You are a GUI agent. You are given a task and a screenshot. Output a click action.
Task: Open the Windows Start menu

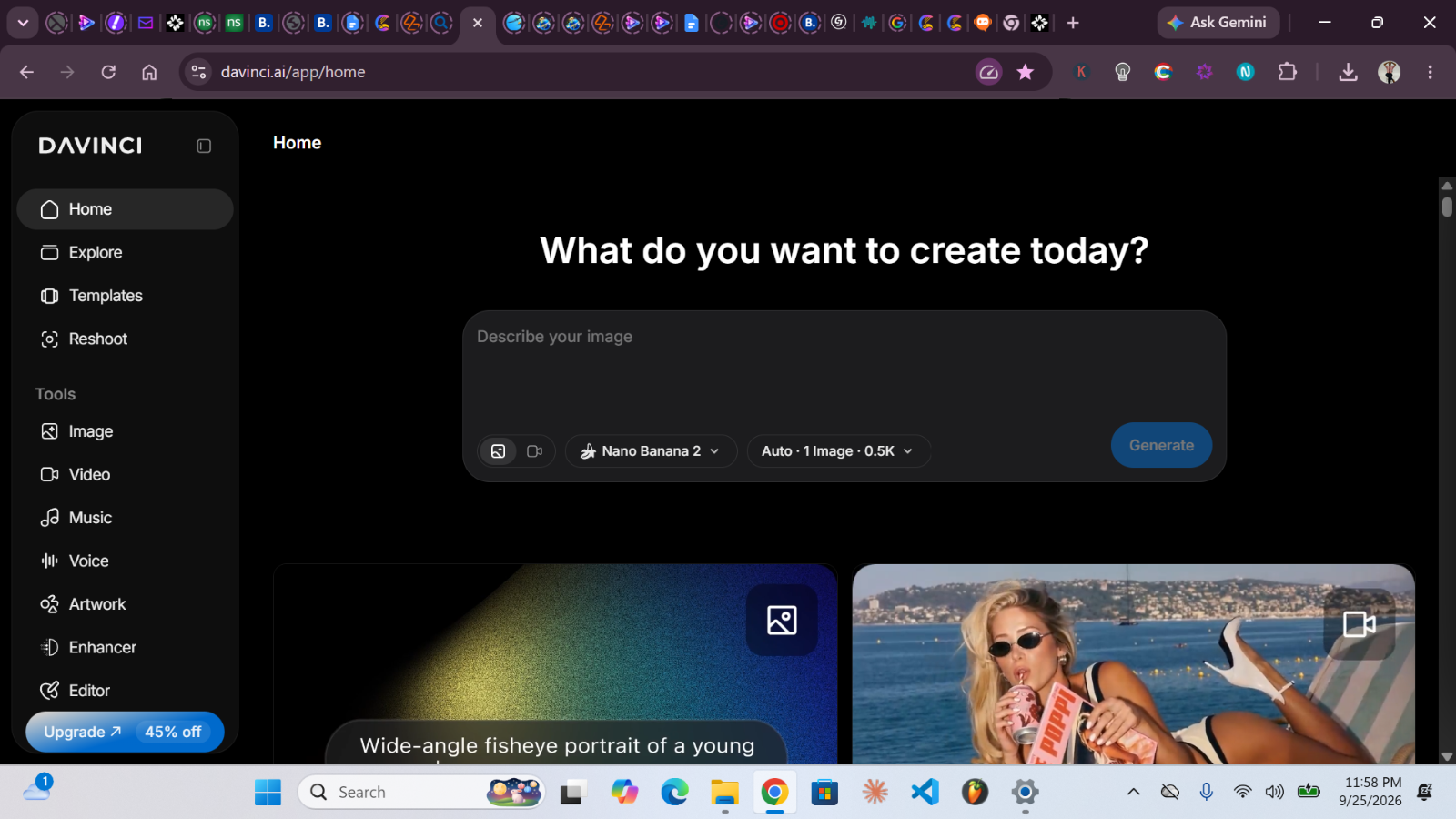tap(268, 793)
